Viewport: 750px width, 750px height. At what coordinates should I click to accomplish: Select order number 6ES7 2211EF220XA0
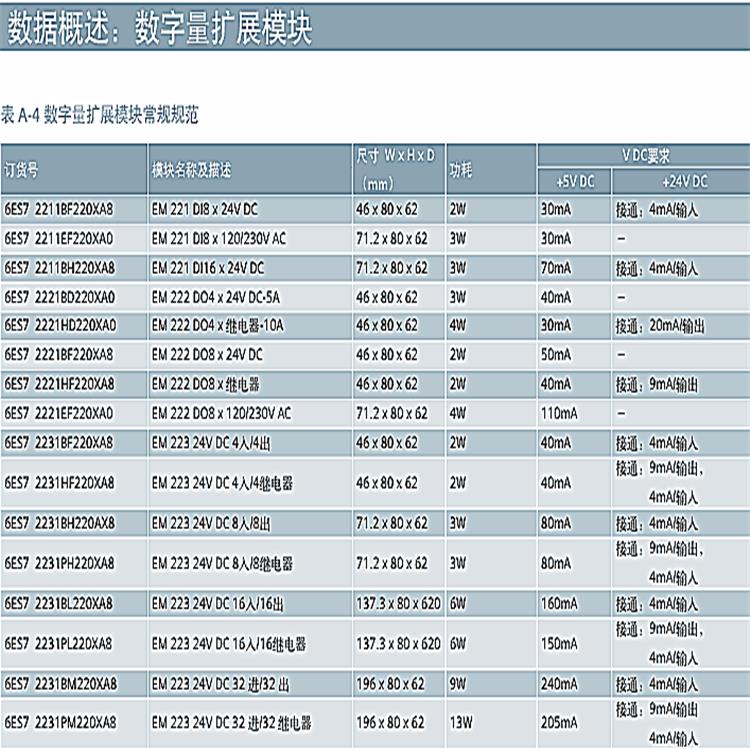(59, 239)
